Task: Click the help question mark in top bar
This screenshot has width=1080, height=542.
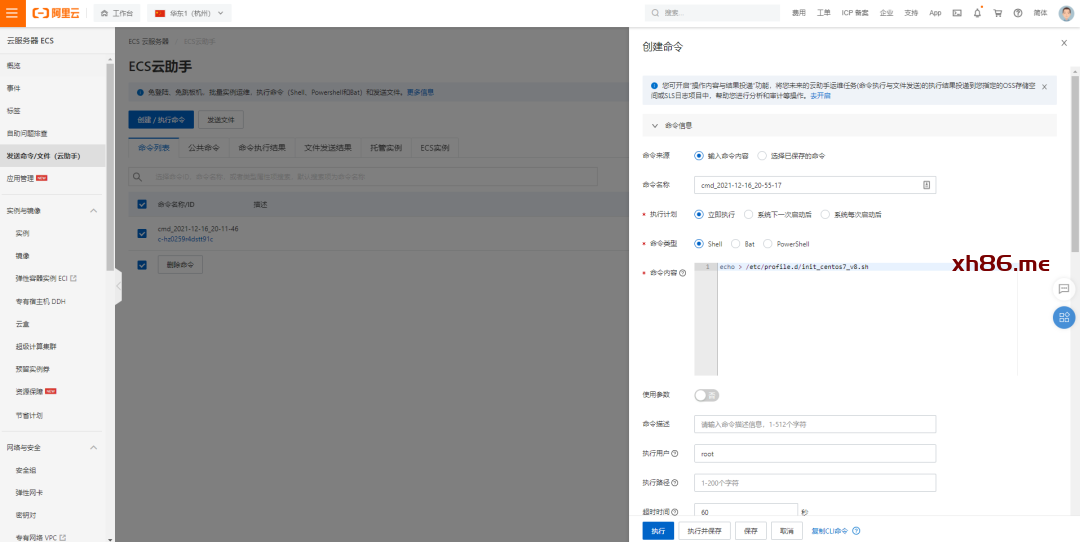Action: tap(1018, 13)
